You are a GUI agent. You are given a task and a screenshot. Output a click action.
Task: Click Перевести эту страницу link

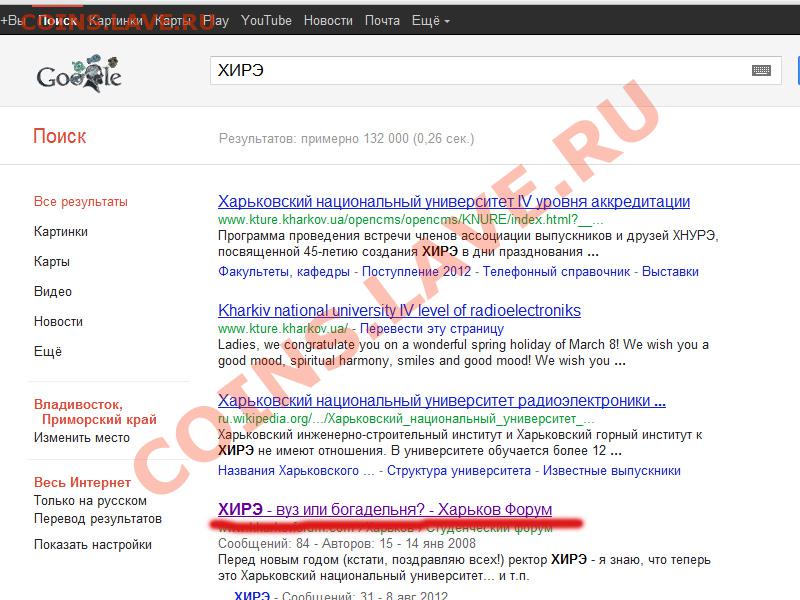click(x=432, y=329)
